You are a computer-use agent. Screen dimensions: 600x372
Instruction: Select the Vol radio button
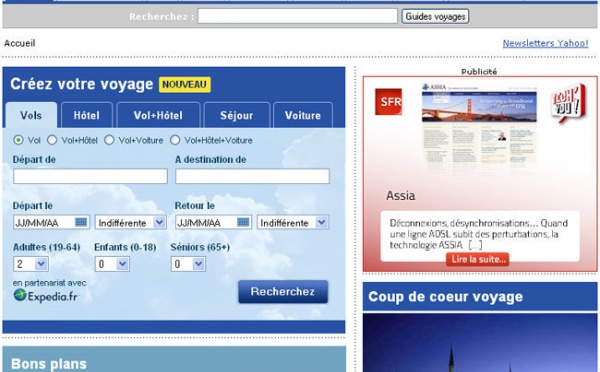[18, 140]
